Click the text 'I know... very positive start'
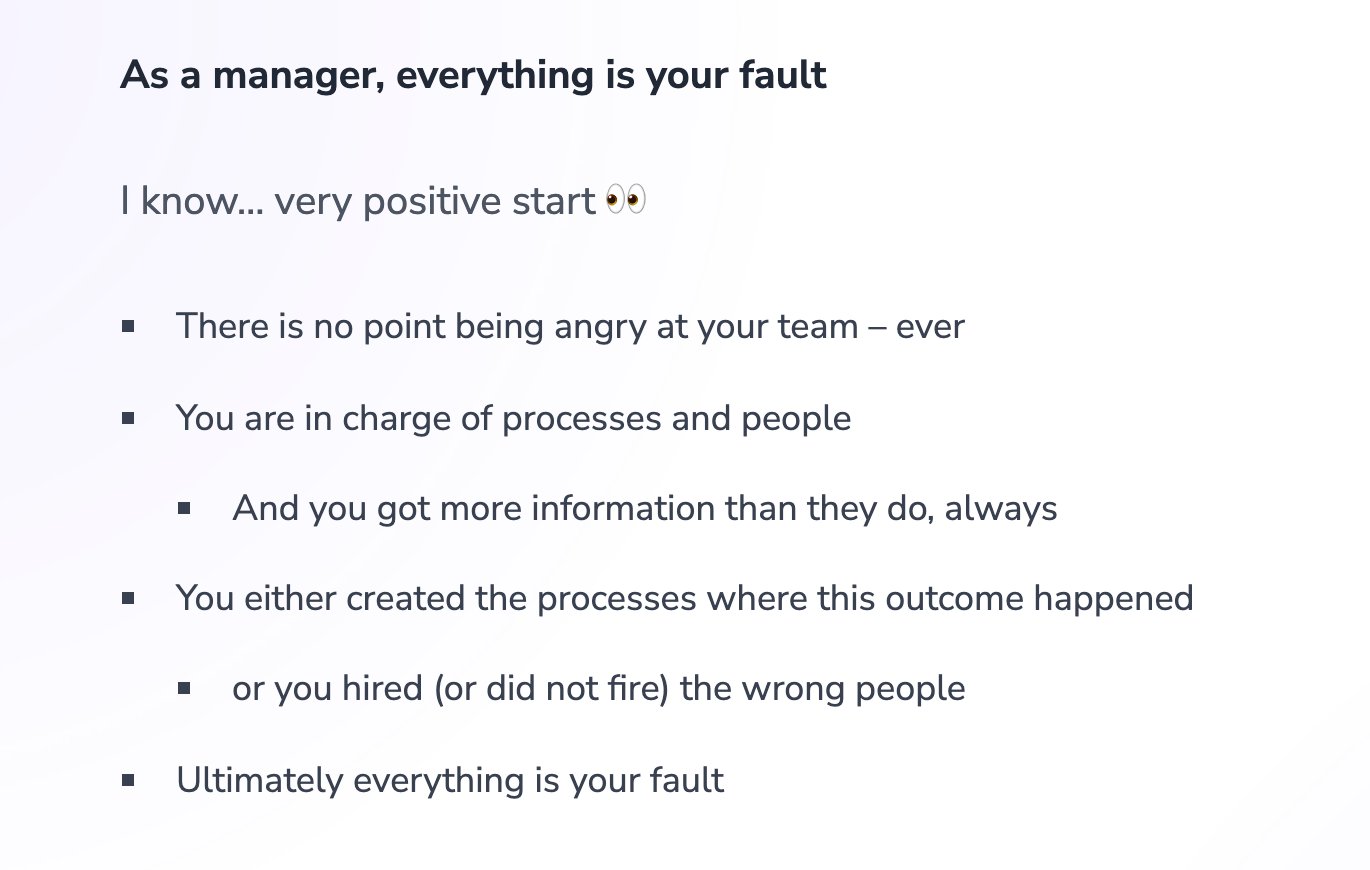The width and height of the screenshot is (1370, 870). pos(358,202)
